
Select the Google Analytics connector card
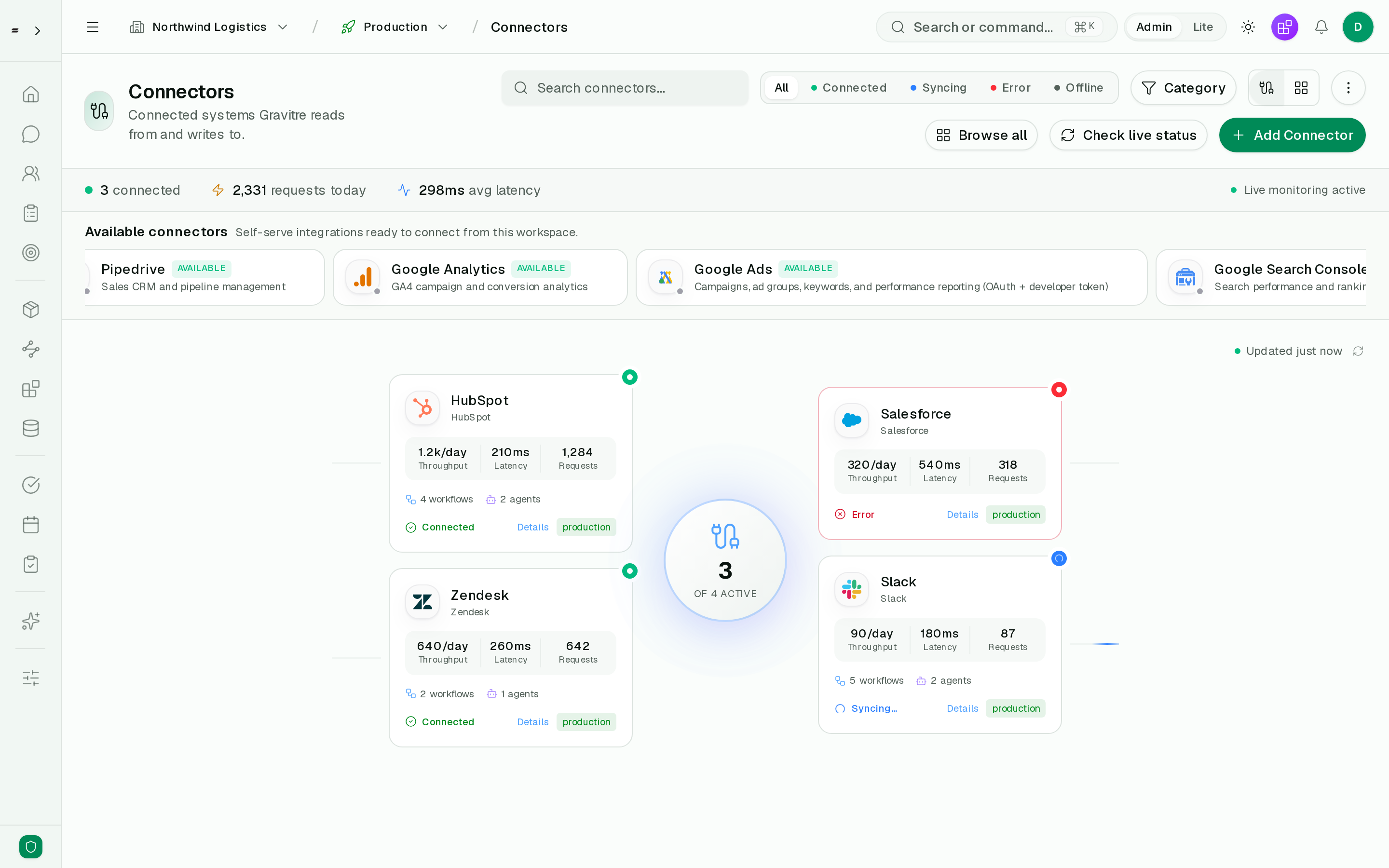coord(480,277)
